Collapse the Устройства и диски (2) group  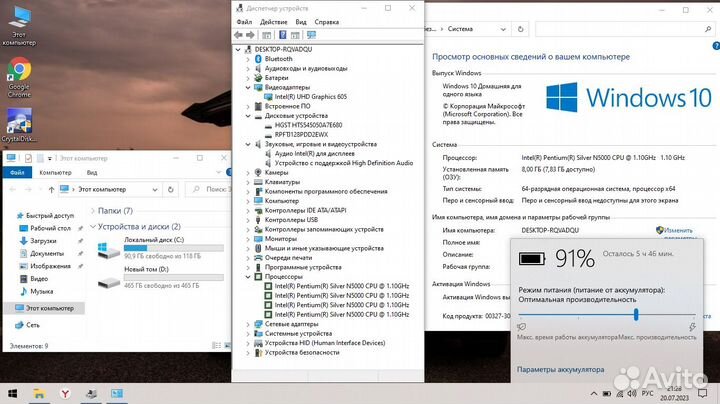coord(93,226)
